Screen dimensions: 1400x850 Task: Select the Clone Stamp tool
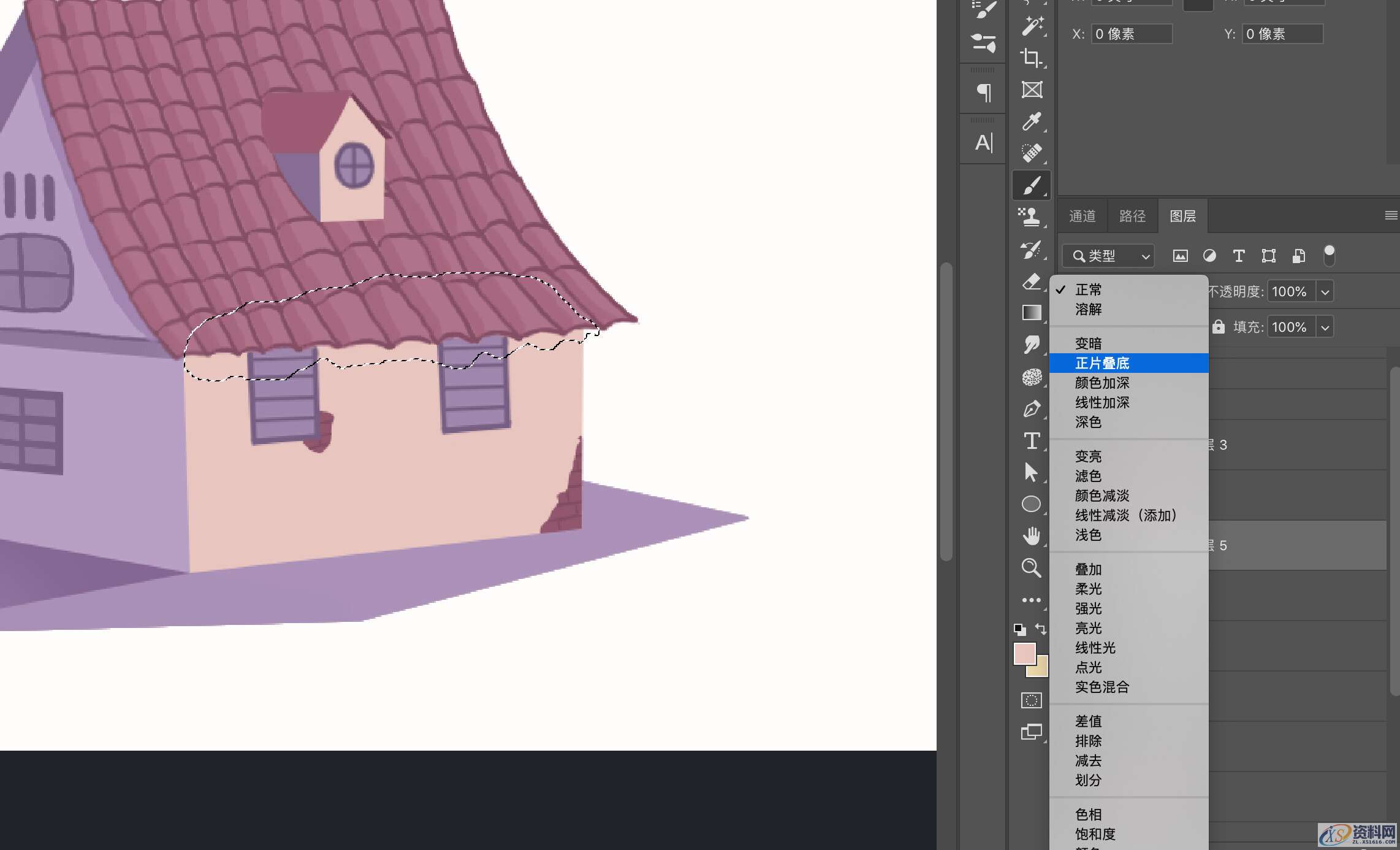pyautogui.click(x=1030, y=216)
